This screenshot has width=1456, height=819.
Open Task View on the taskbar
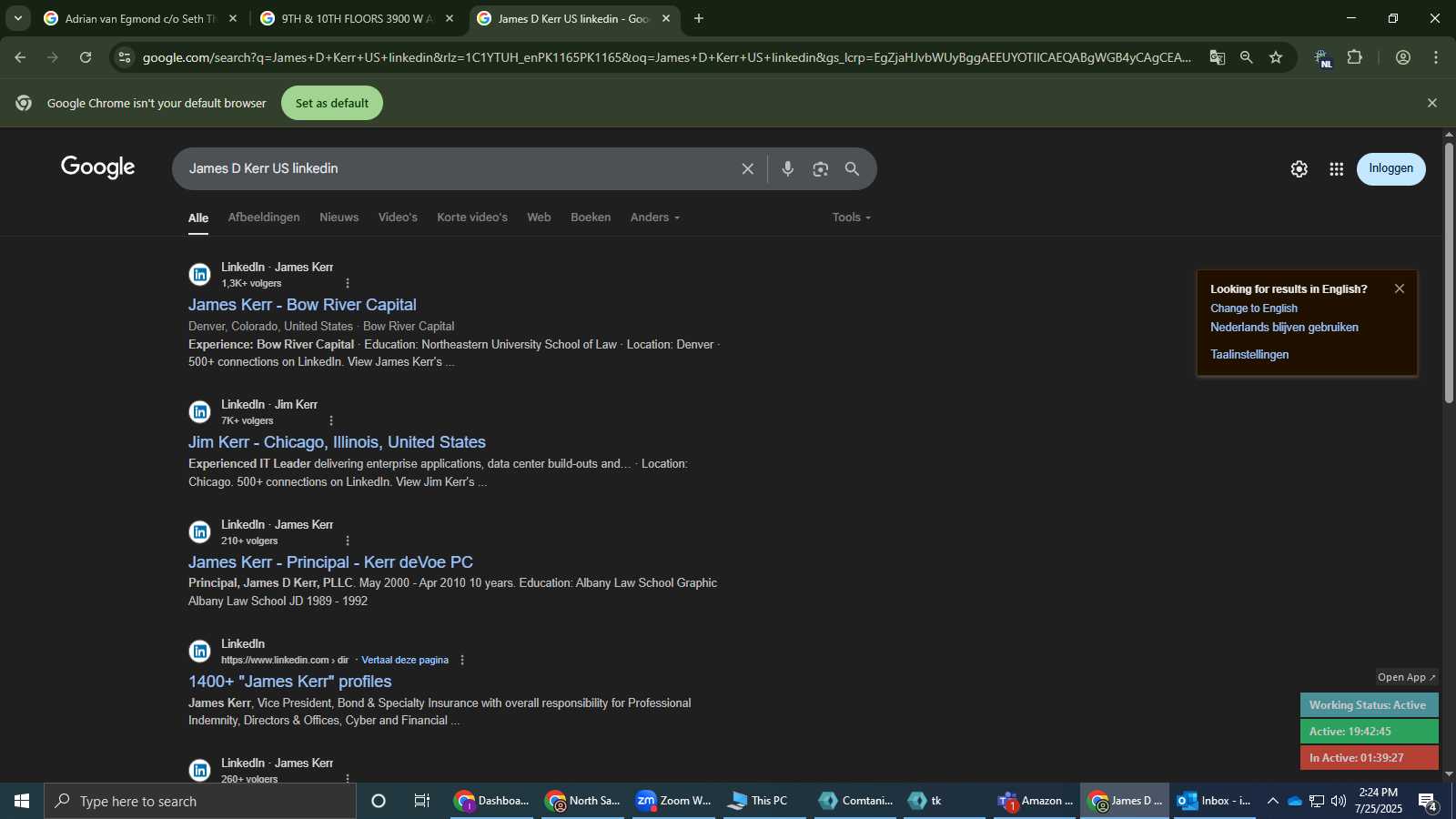(x=421, y=801)
